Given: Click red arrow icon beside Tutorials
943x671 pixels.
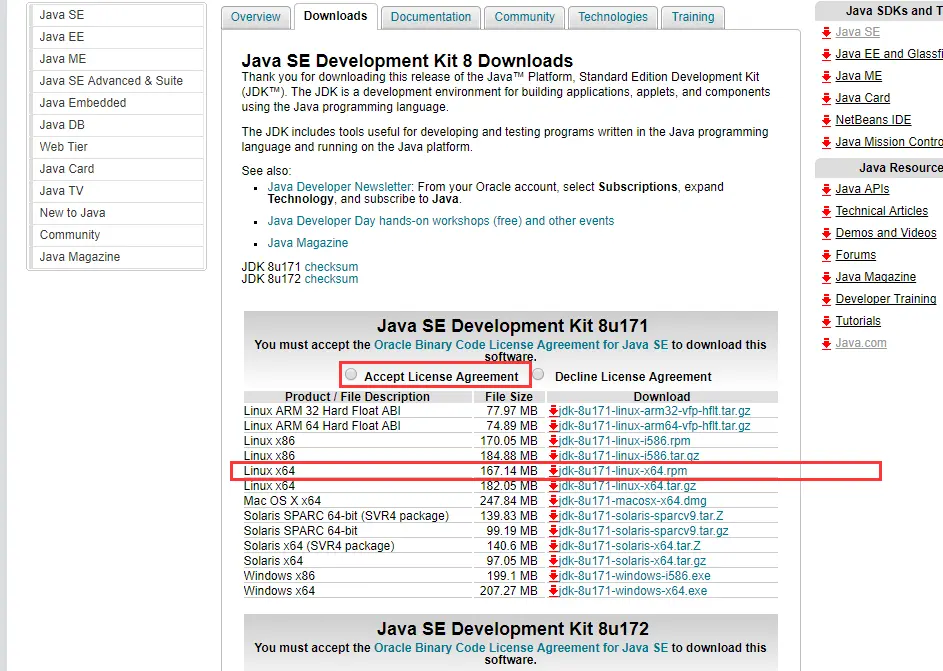Looking at the screenshot, I should (826, 322).
